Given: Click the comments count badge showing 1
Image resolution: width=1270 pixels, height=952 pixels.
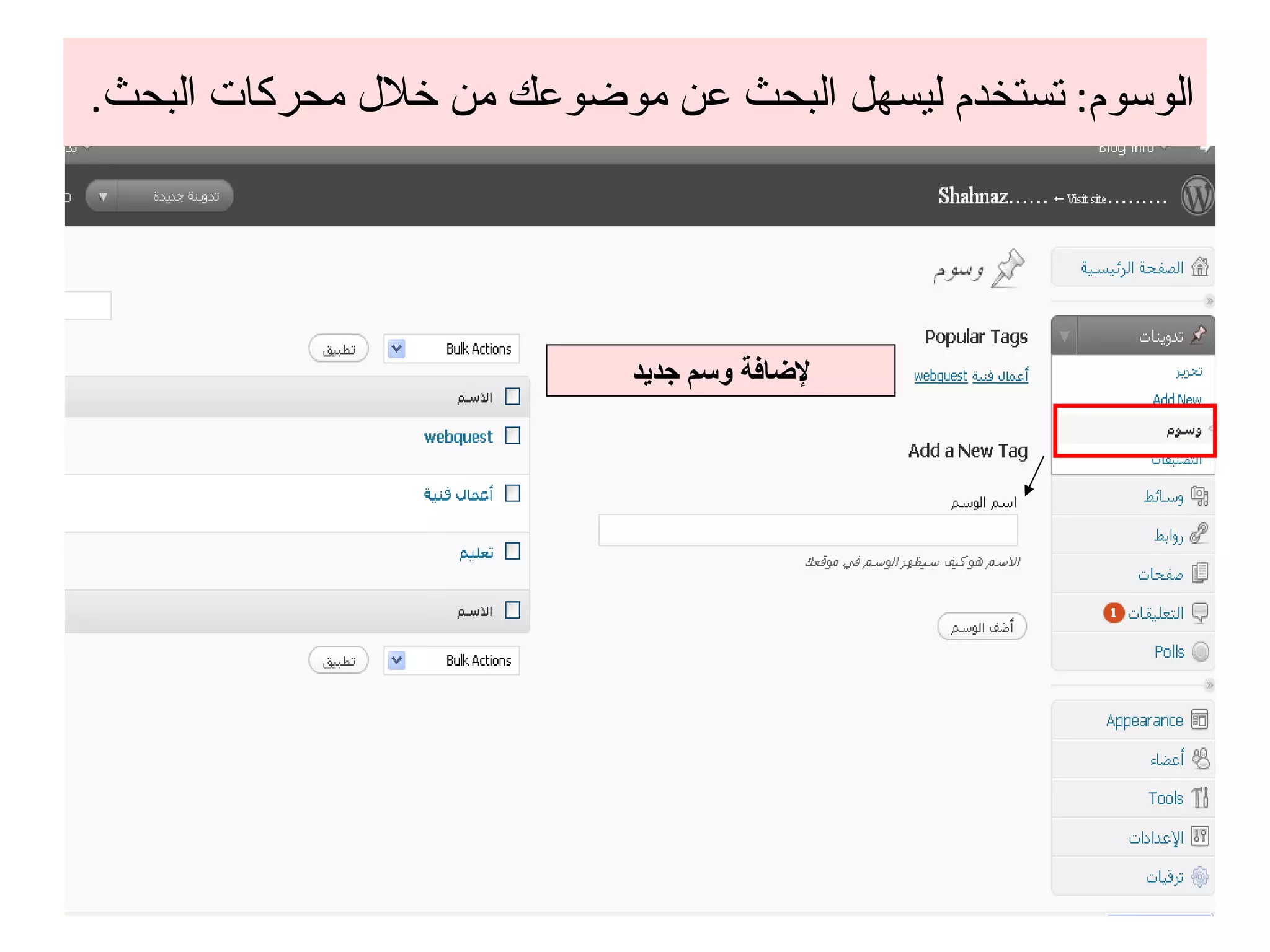Looking at the screenshot, I should click(1113, 613).
